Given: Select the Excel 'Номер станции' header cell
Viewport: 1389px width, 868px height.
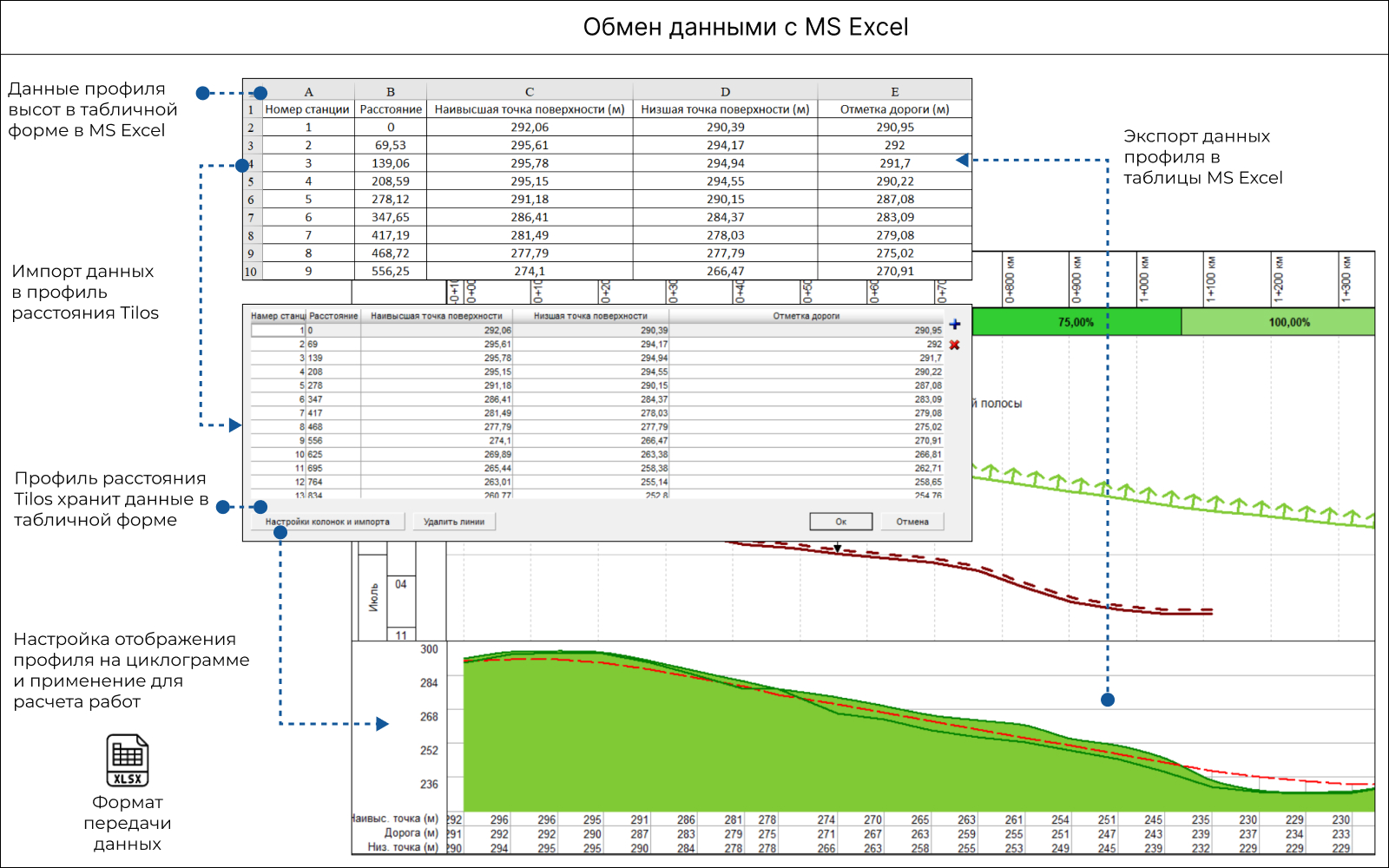Looking at the screenshot, I should 307,109.
